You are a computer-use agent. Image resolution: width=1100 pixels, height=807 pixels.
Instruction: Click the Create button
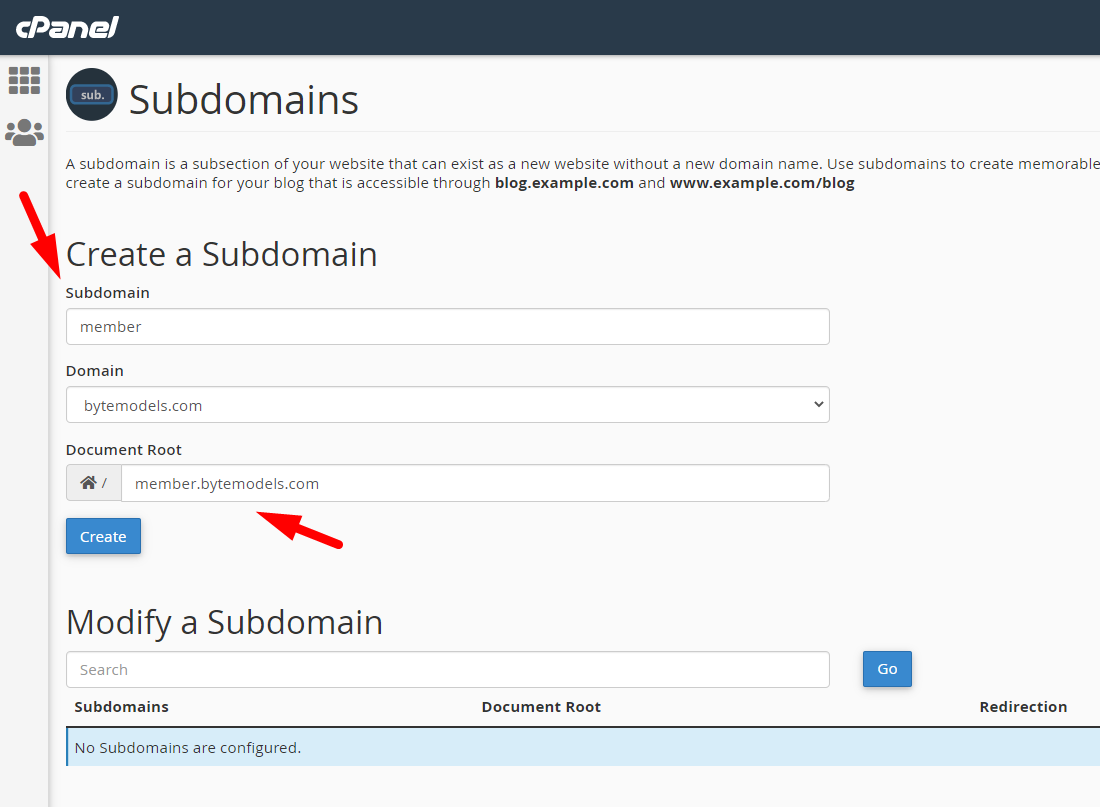pos(103,536)
